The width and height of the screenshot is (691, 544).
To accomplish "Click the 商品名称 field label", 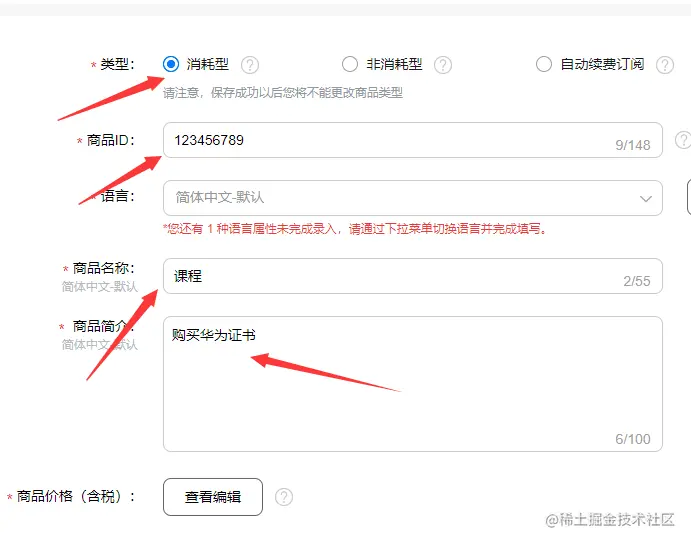I will coord(103,268).
